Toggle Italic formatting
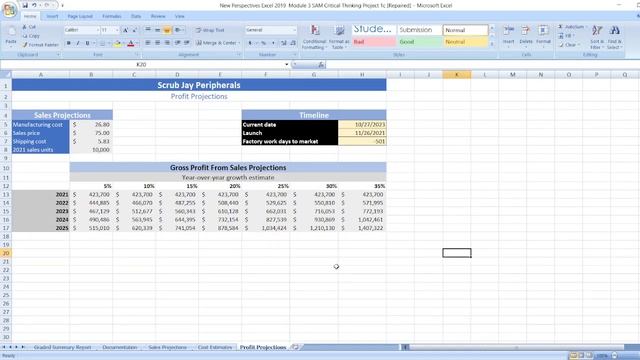This screenshot has width=640, height=360. tap(78, 43)
